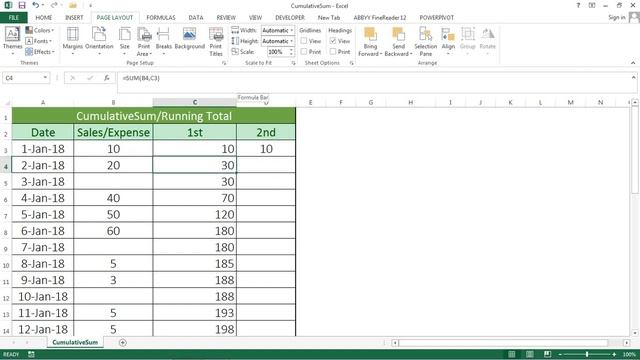Select the 6-Jan-18 date cell
Screen dimensions: 640x360
point(43,231)
